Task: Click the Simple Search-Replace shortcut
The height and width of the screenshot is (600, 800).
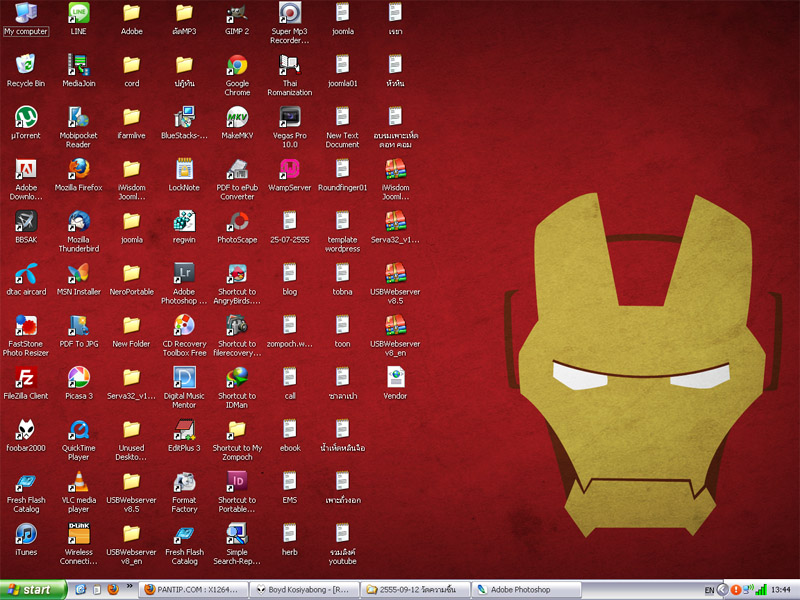Action: pos(237,544)
